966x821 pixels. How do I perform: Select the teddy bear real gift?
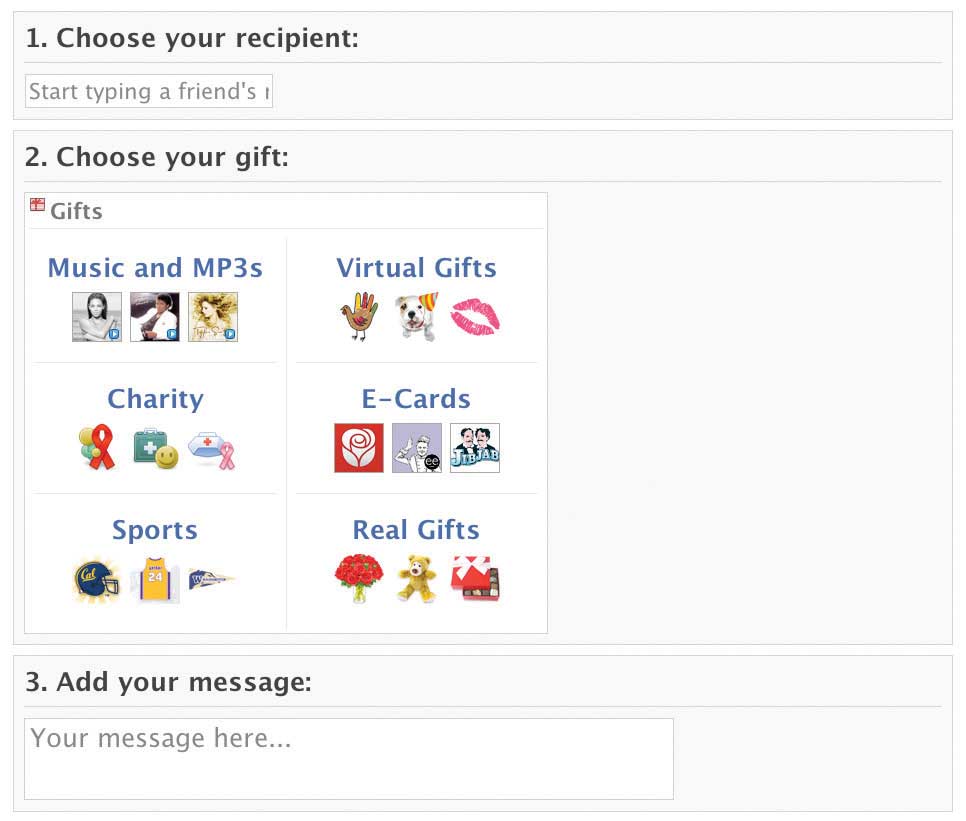(x=417, y=579)
